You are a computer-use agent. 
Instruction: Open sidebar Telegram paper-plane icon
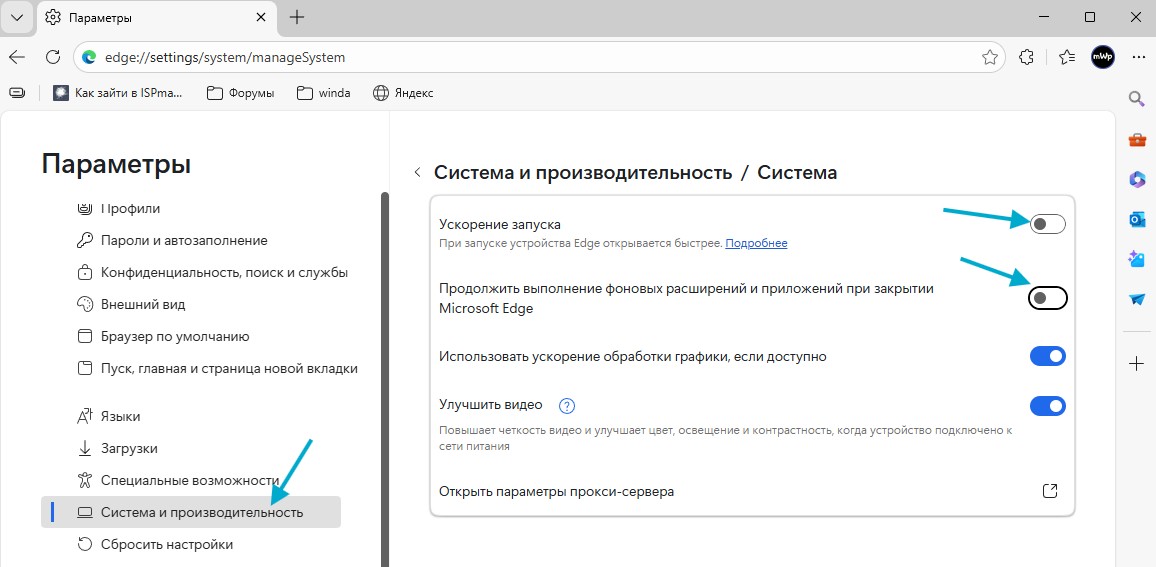point(1136,299)
